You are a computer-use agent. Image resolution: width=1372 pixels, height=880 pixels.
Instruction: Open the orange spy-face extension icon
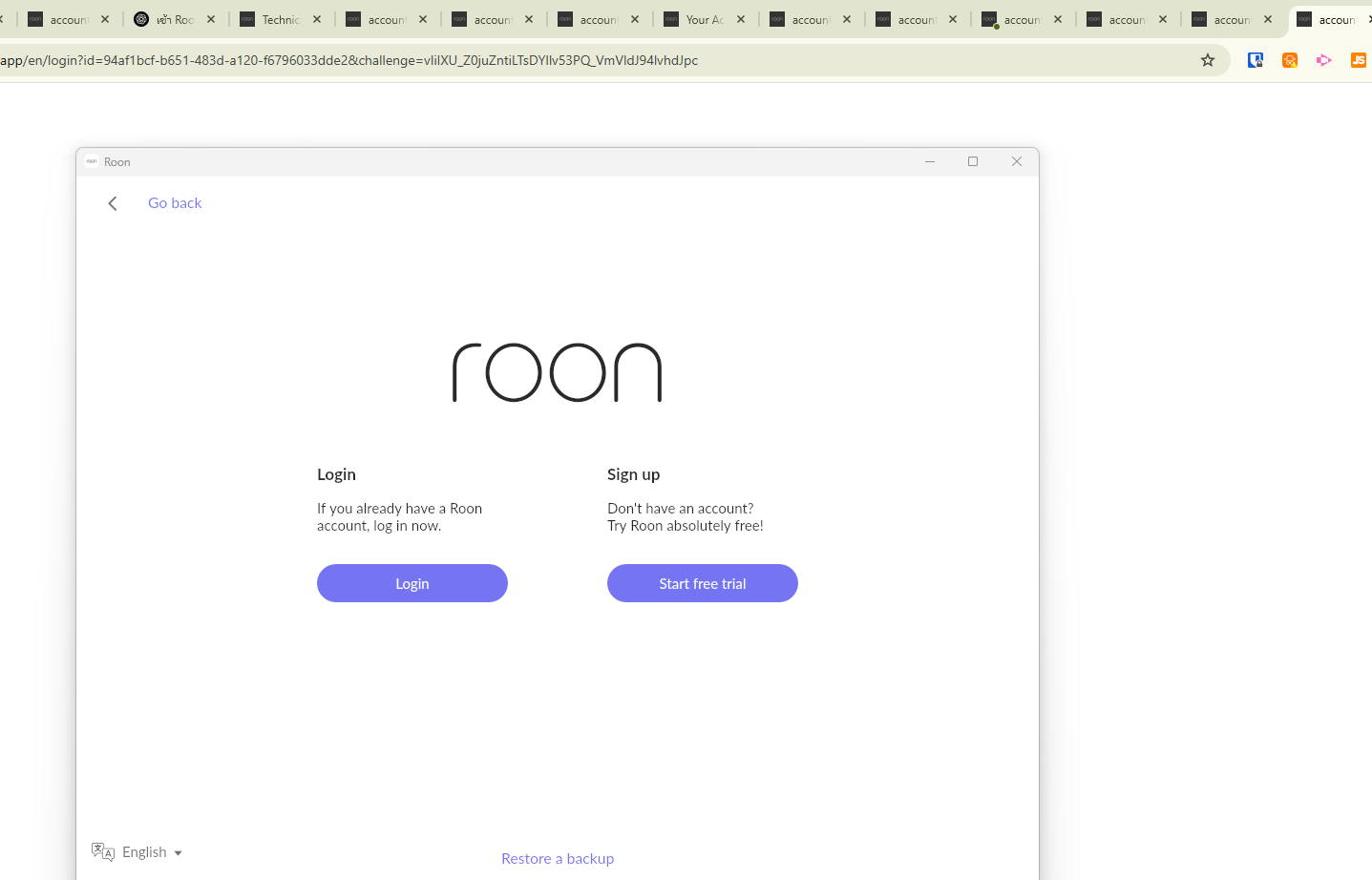(1290, 60)
